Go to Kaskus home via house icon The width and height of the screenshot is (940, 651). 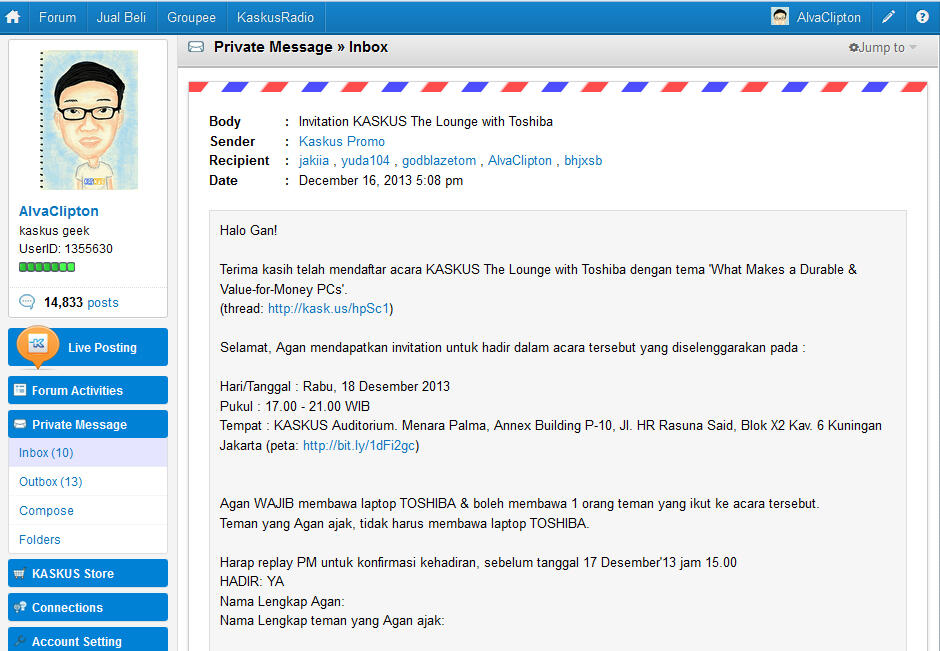coord(13,17)
